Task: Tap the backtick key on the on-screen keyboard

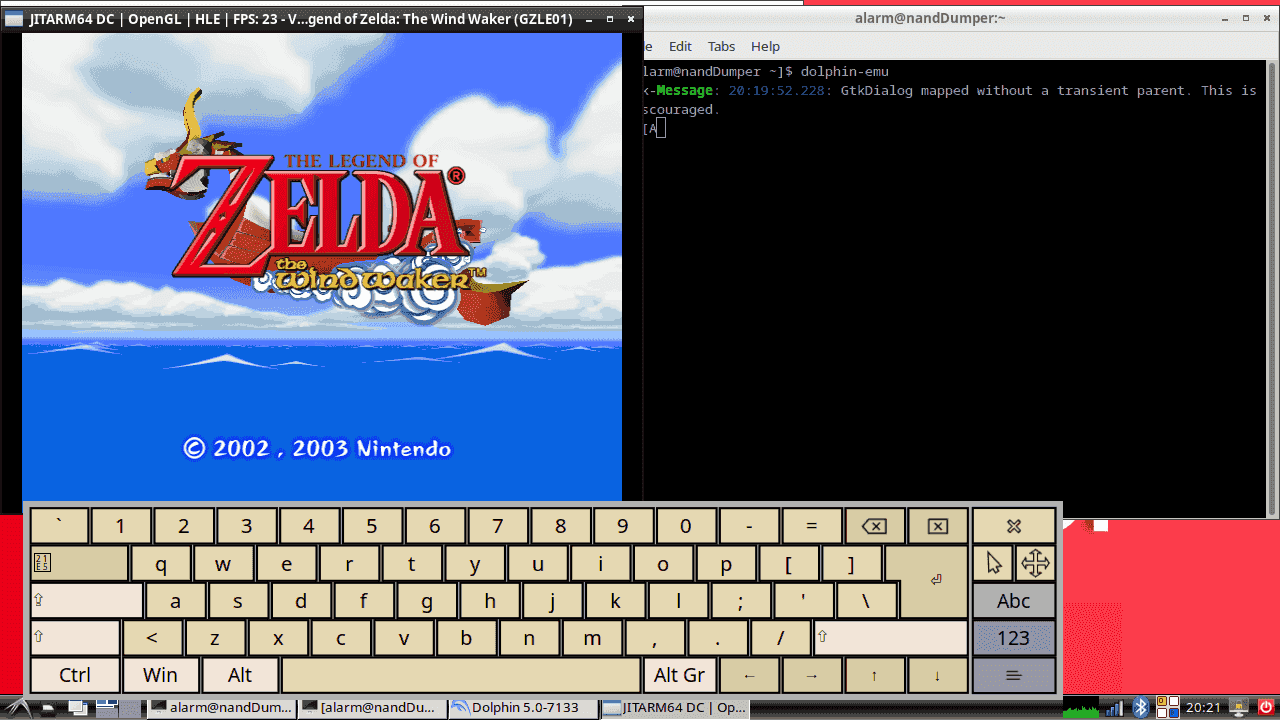Action: [59, 526]
